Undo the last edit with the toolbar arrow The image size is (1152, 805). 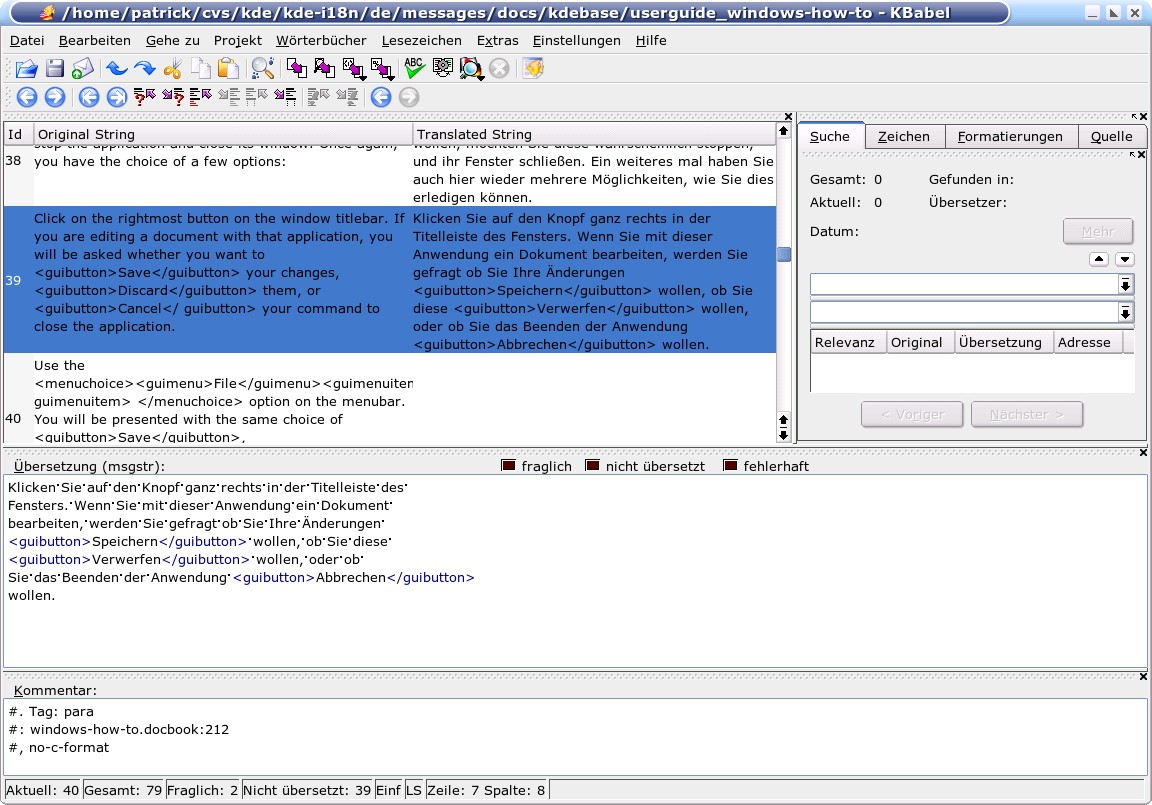[x=117, y=69]
